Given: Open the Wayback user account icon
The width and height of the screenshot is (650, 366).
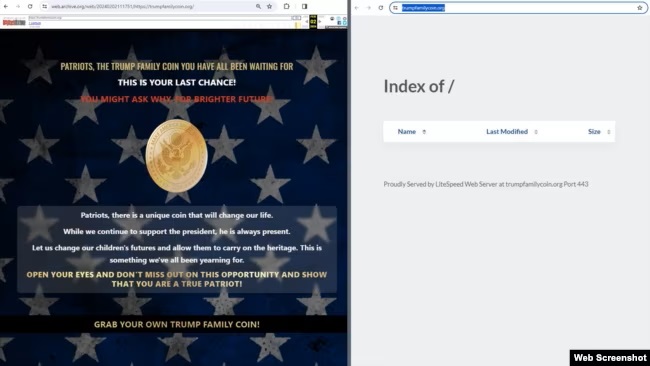Looking at the screenshot, I should pyautogui.click(x=332, y=19).
